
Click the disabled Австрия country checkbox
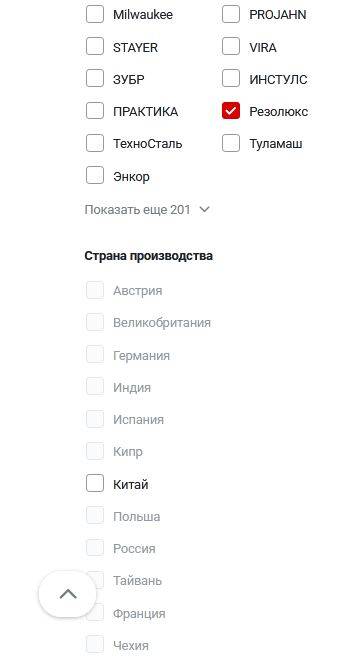(x=95, y=291)
